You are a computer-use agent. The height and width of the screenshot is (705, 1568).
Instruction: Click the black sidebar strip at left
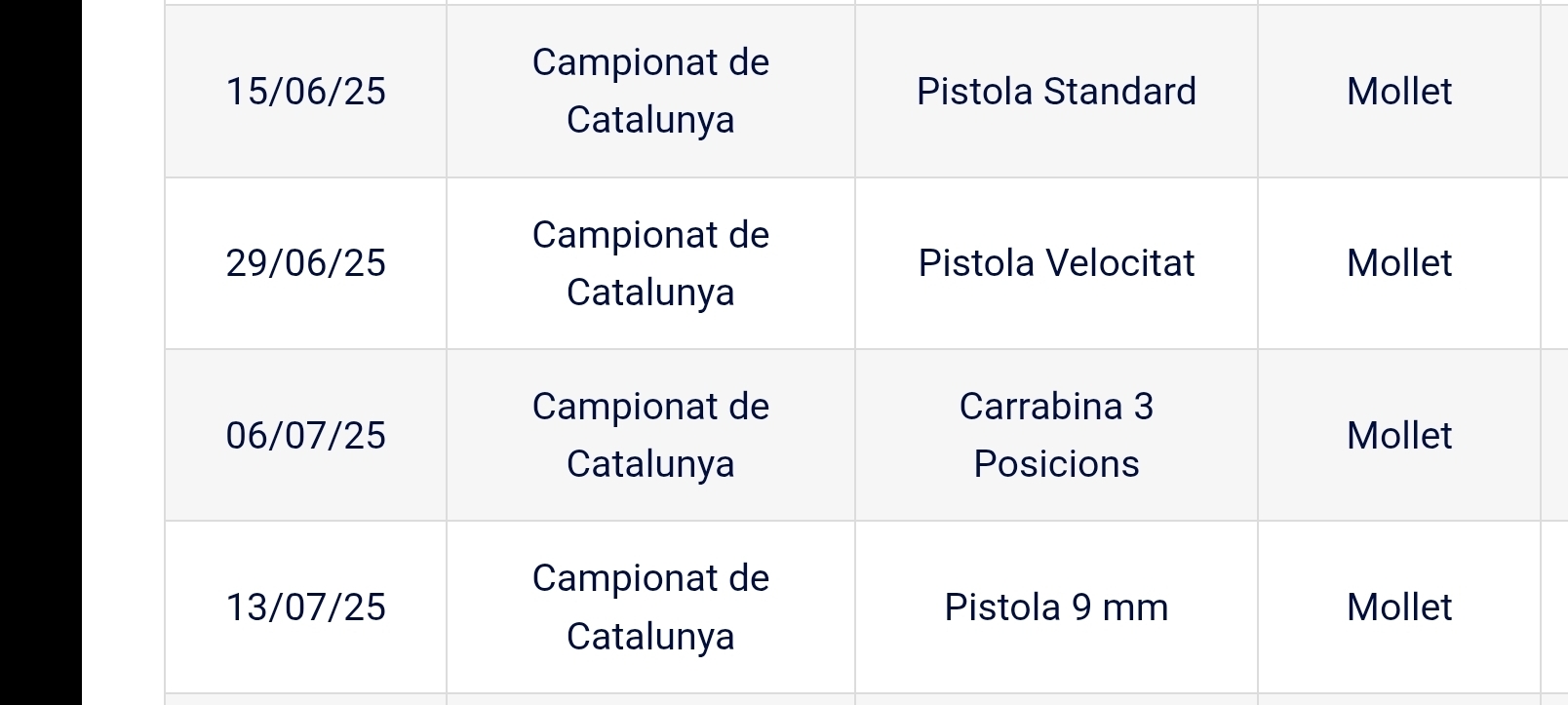coord(40,352)
